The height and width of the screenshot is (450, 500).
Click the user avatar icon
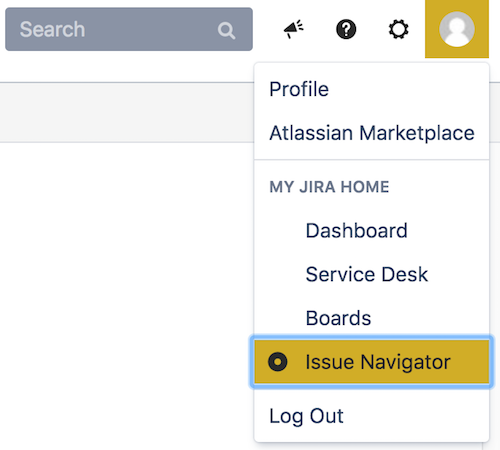pos(457,29)
